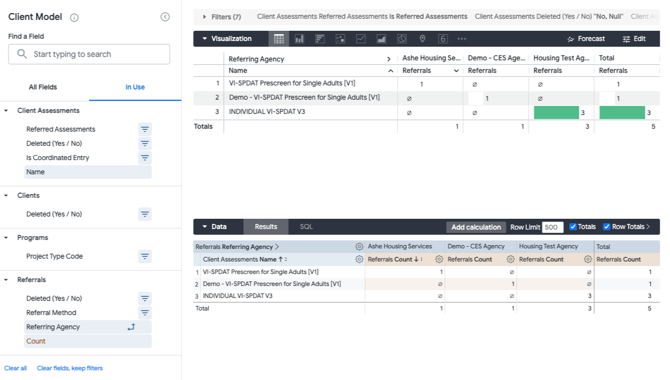Expand Referring Agency pivot header arrow
This screenshot has height=380, width=670.
[389, 59]
